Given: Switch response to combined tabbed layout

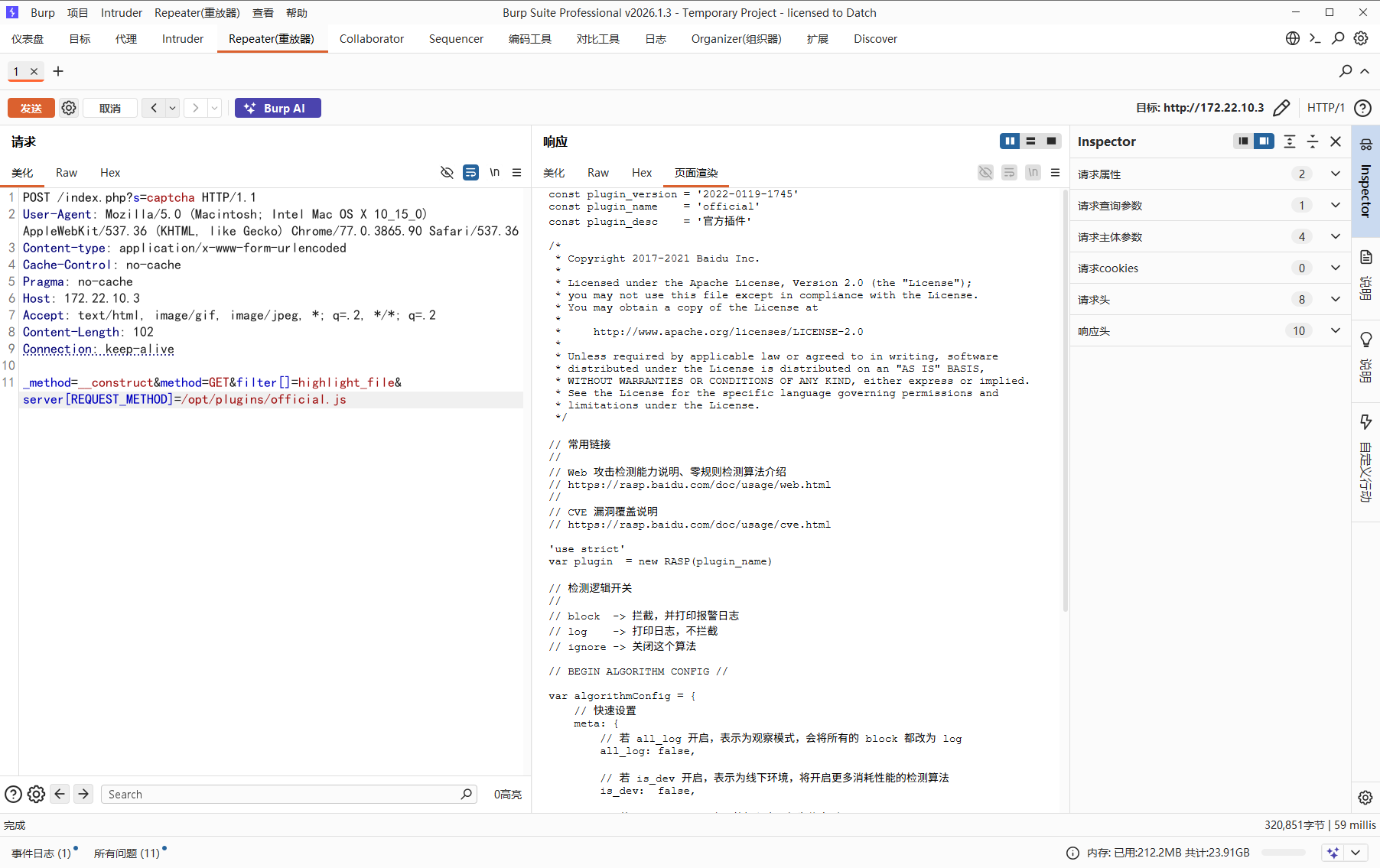Looking at the screenshot, I should click(x=1052, y=141).
